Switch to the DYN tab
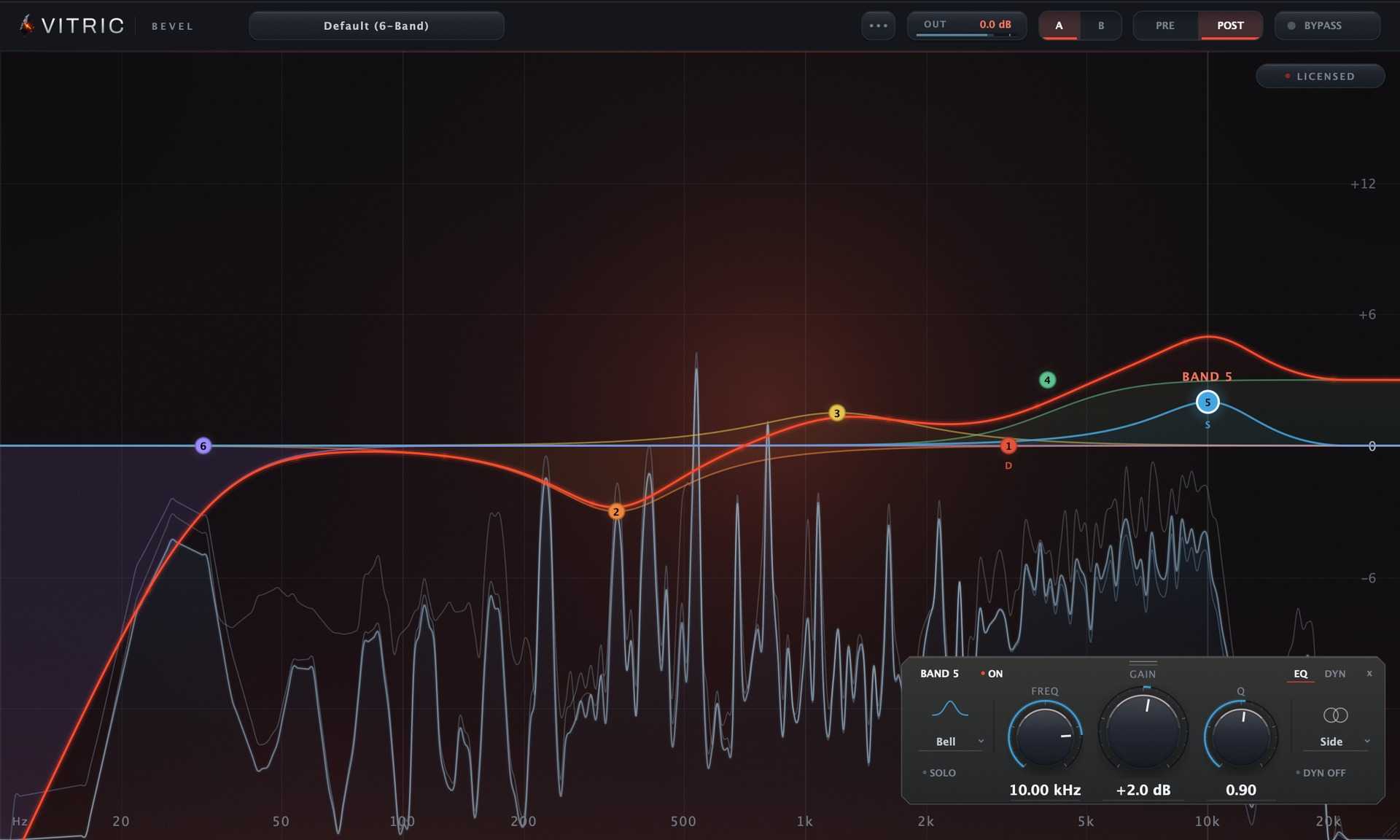 click(x=1335, y=674)
